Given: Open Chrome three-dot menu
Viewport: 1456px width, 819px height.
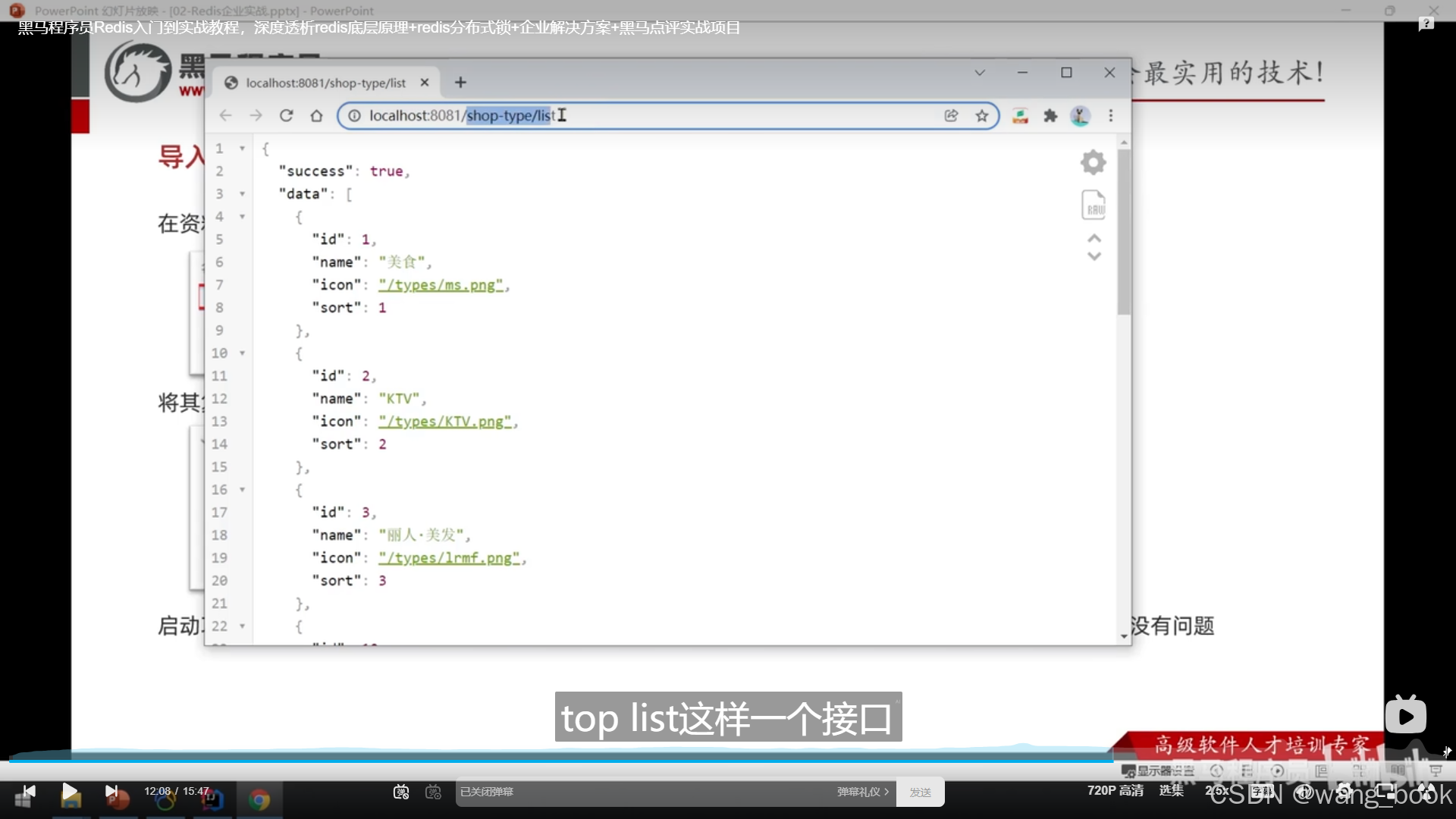Looking at the screenshot, I should tap(1111, 115).
